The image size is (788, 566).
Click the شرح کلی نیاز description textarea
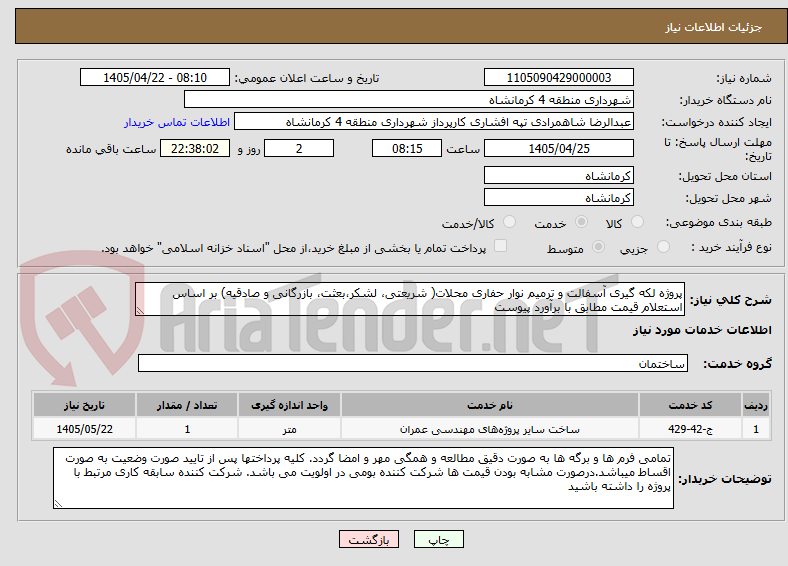[x=410, y=299]
